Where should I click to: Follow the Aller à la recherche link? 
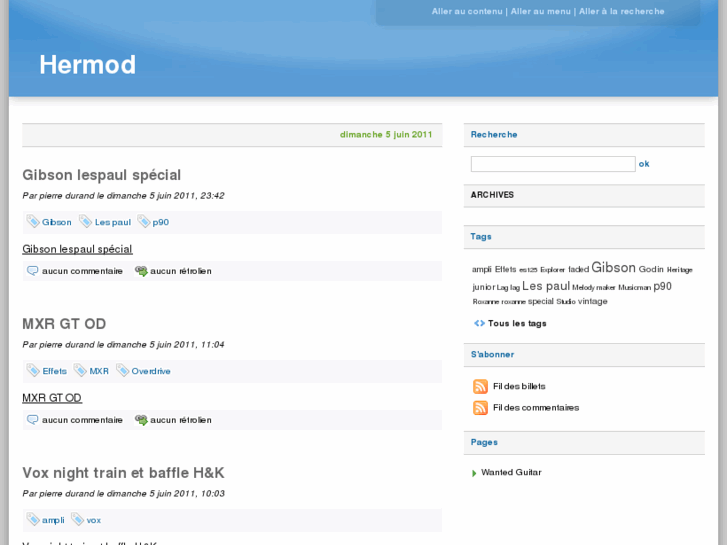point(621,11)
